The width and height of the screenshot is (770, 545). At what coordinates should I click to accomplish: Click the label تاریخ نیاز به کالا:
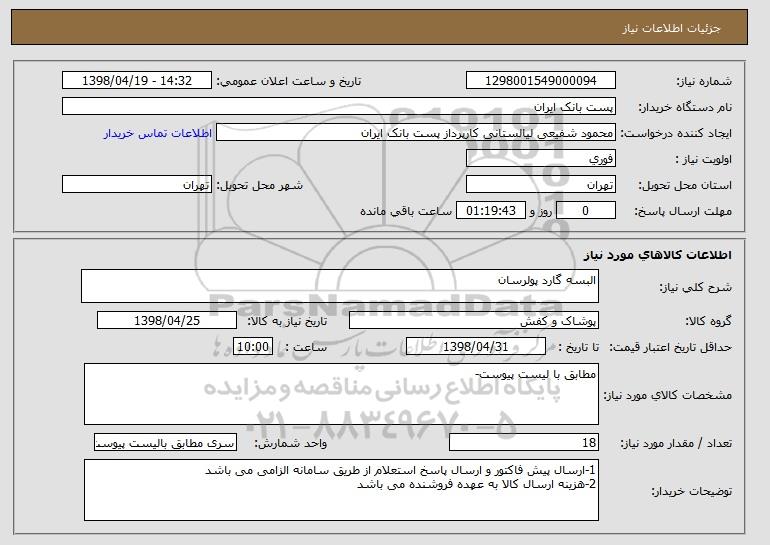(x=287, y=321)
